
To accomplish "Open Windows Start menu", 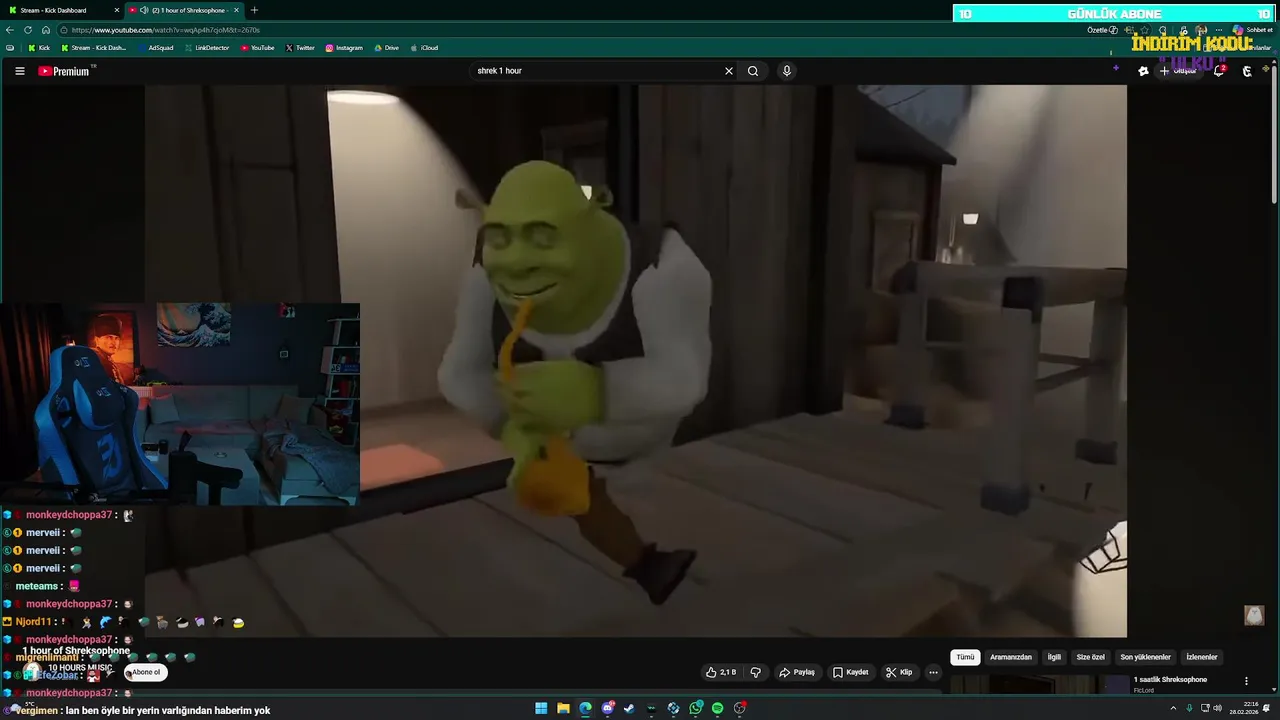I will 541,708.
